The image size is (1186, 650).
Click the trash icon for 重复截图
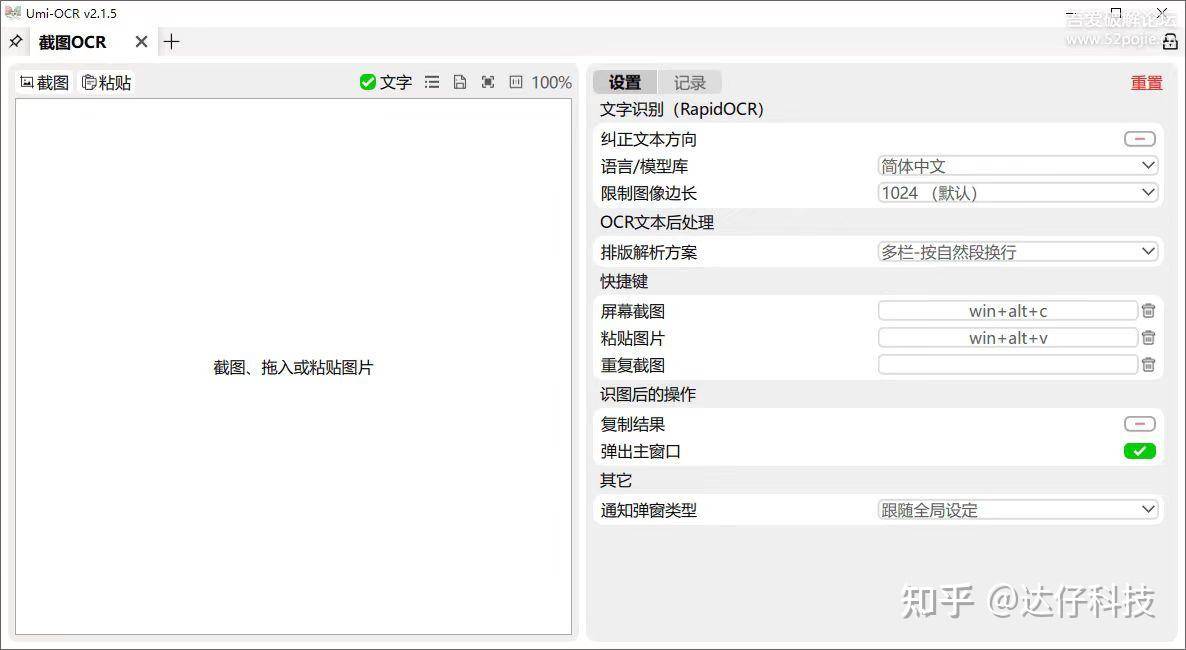pos(1148,365)
